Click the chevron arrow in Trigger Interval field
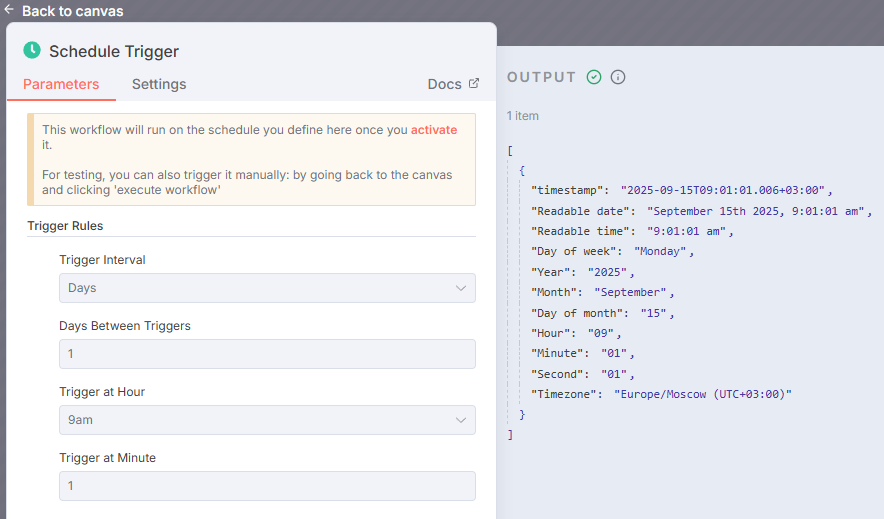Viewport: 884px width, 519px height. [461, 288]
